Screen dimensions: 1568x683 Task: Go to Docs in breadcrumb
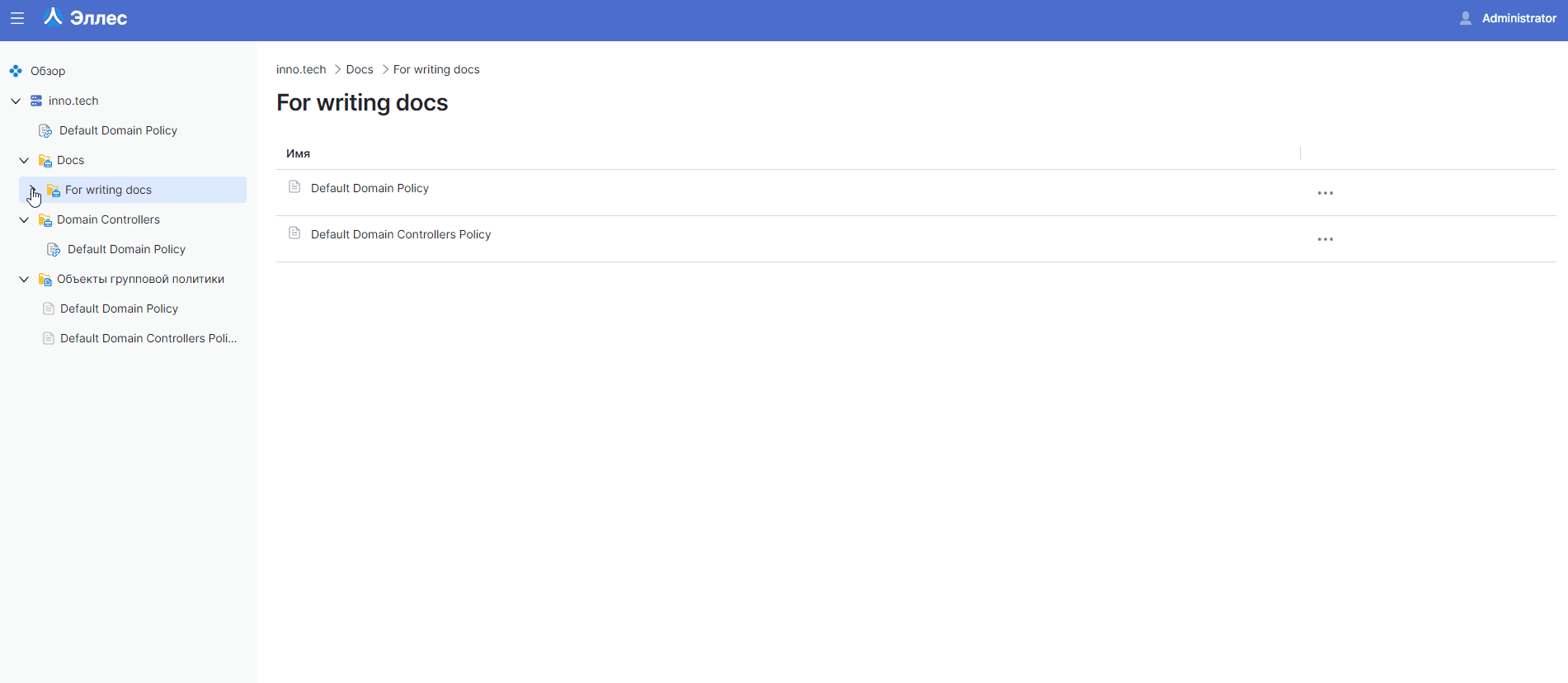(x=360, y=69)
